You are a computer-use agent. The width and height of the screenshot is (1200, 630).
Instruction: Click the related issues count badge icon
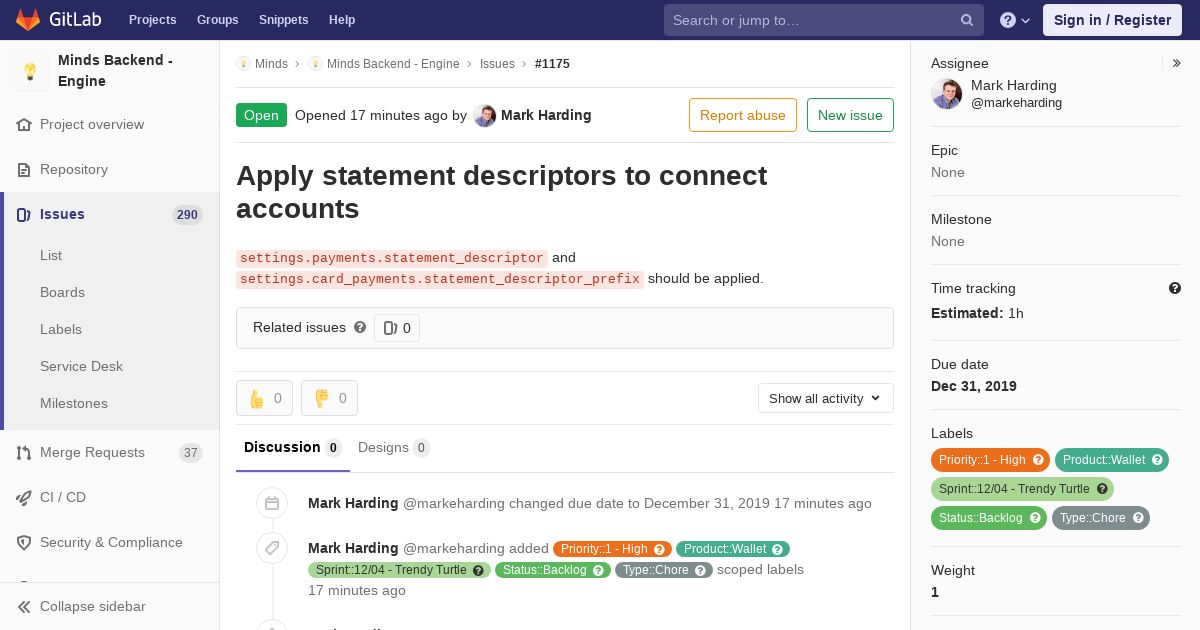tap(390, 328)
